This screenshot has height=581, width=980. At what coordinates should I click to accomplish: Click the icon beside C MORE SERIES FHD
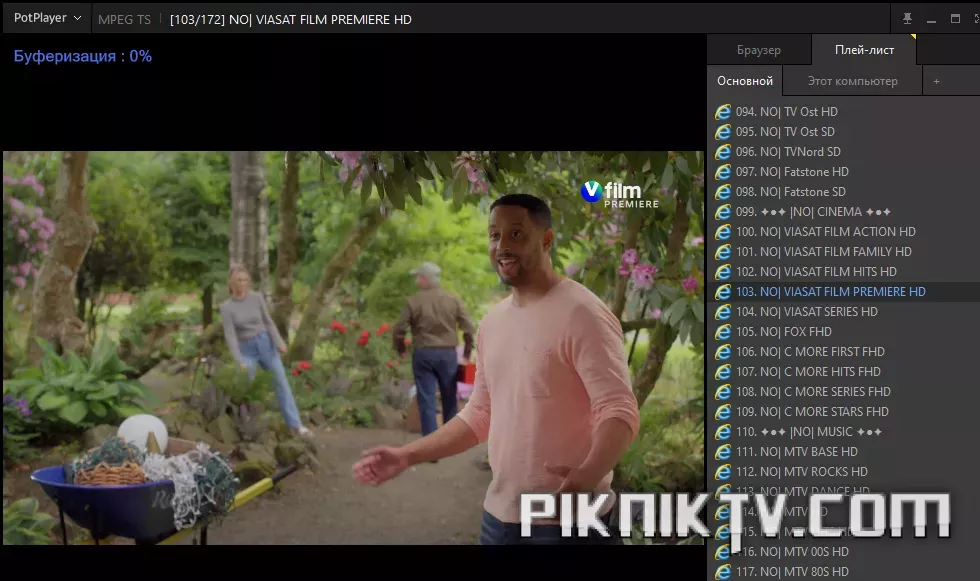[x=723, y=392]
